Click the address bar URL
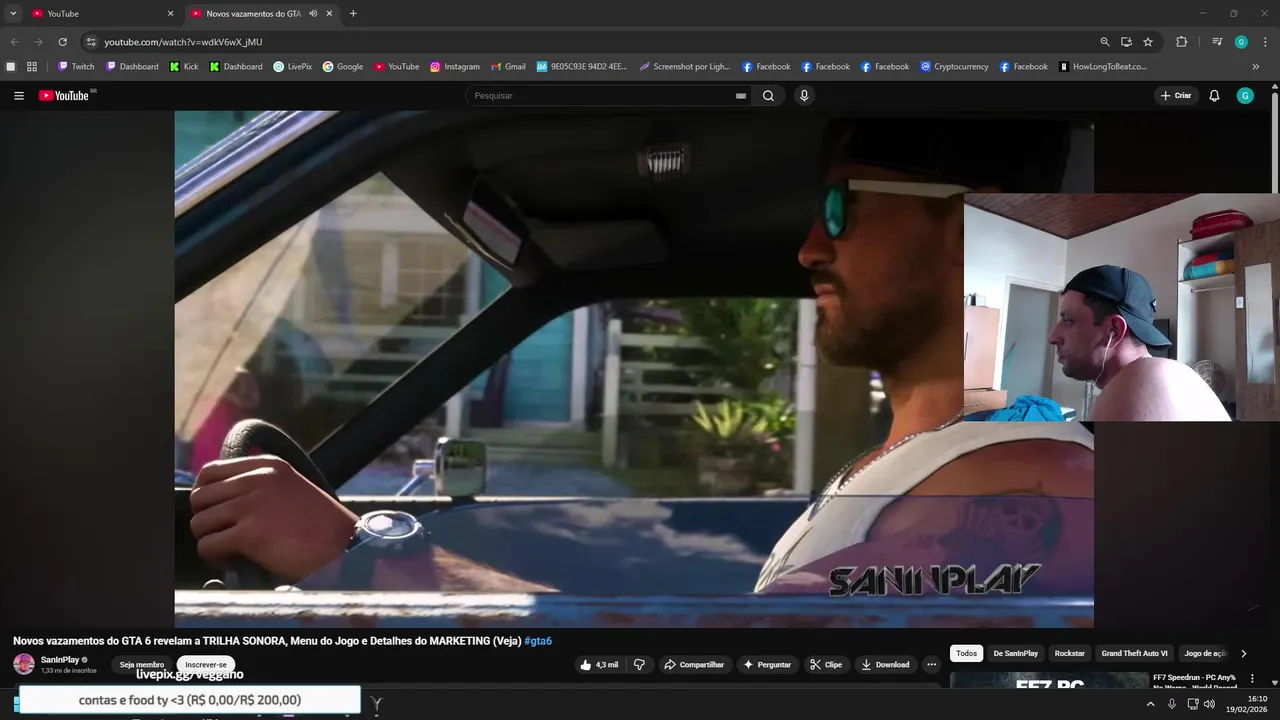1280x720 pixels. click(x=183, y=42)
